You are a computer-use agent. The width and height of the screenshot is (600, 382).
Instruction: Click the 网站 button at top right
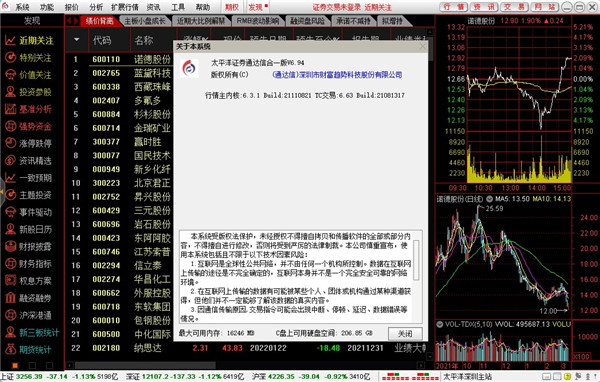(545, 7)
